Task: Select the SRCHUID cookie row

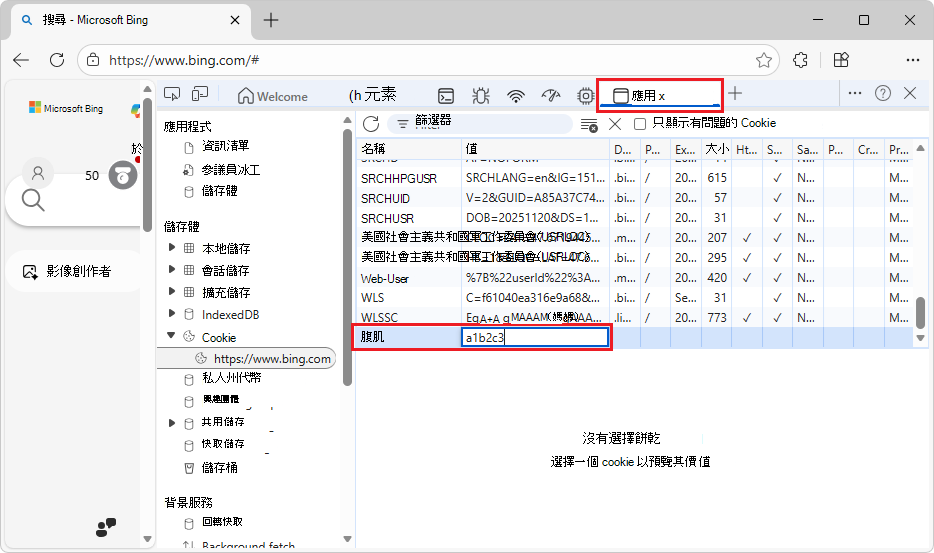Action: (634, 198)
